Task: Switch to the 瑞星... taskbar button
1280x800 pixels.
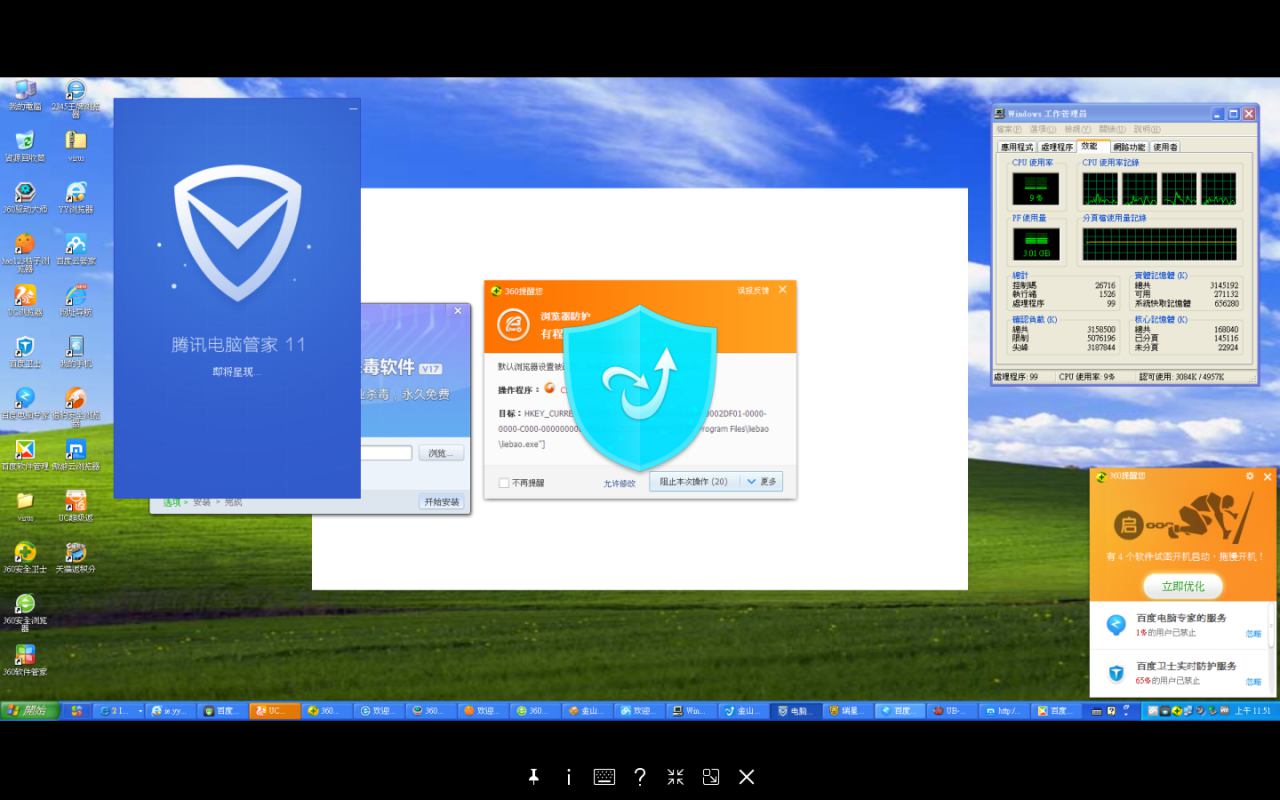Action: point(849,711)
